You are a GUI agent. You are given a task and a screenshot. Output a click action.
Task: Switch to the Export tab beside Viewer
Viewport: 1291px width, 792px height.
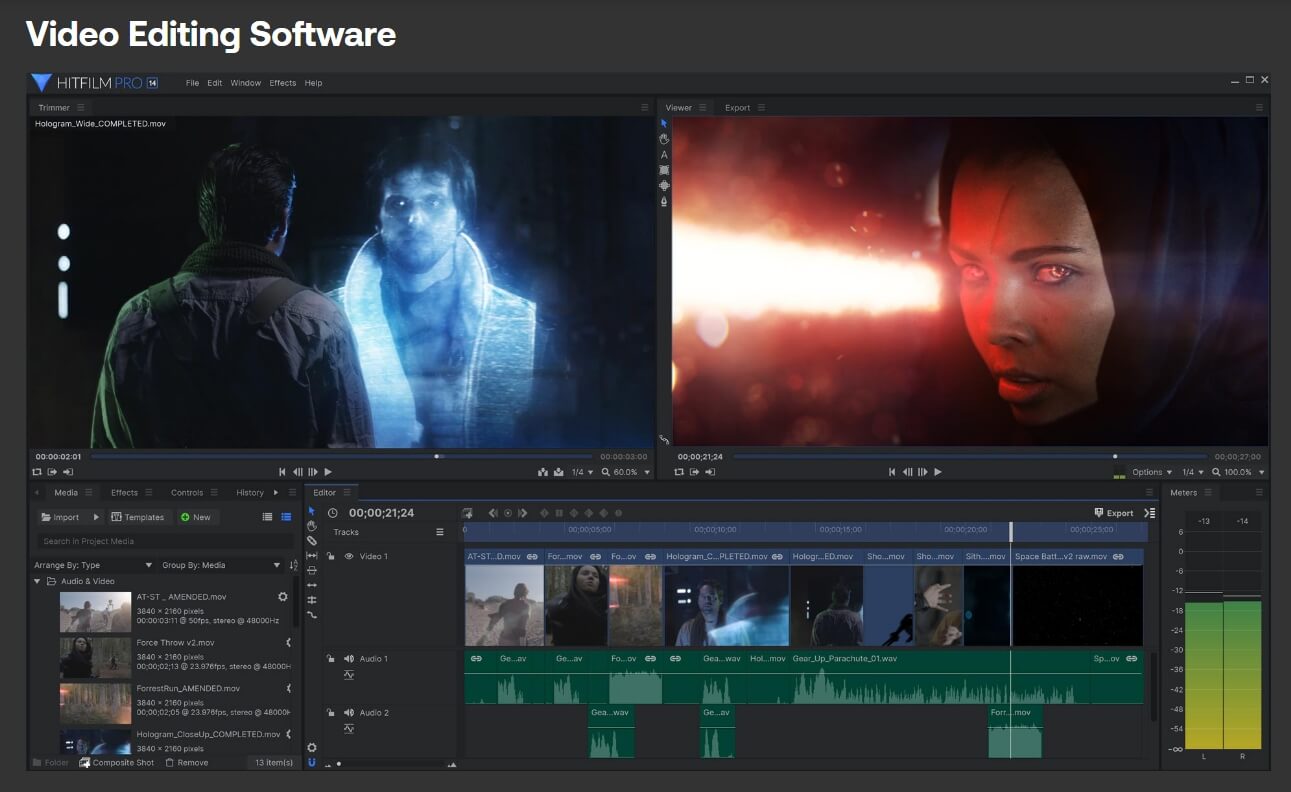tap(737, 108)
